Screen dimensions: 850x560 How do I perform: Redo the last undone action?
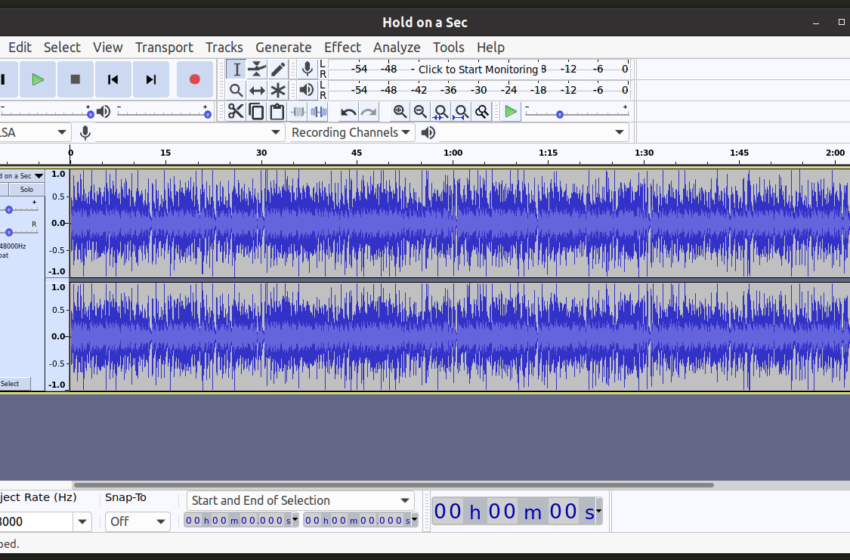coord(369,112)
